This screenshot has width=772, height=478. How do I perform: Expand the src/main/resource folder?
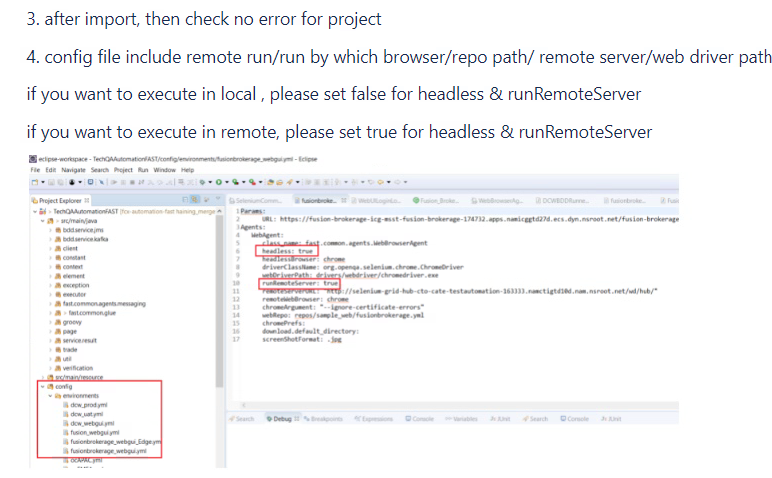[x=43, y=377]
